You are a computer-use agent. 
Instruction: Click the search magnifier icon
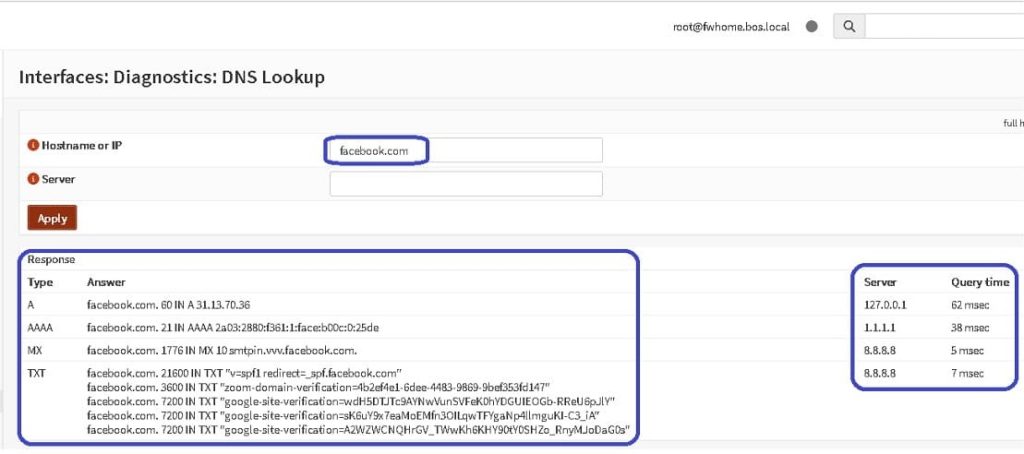849,27
